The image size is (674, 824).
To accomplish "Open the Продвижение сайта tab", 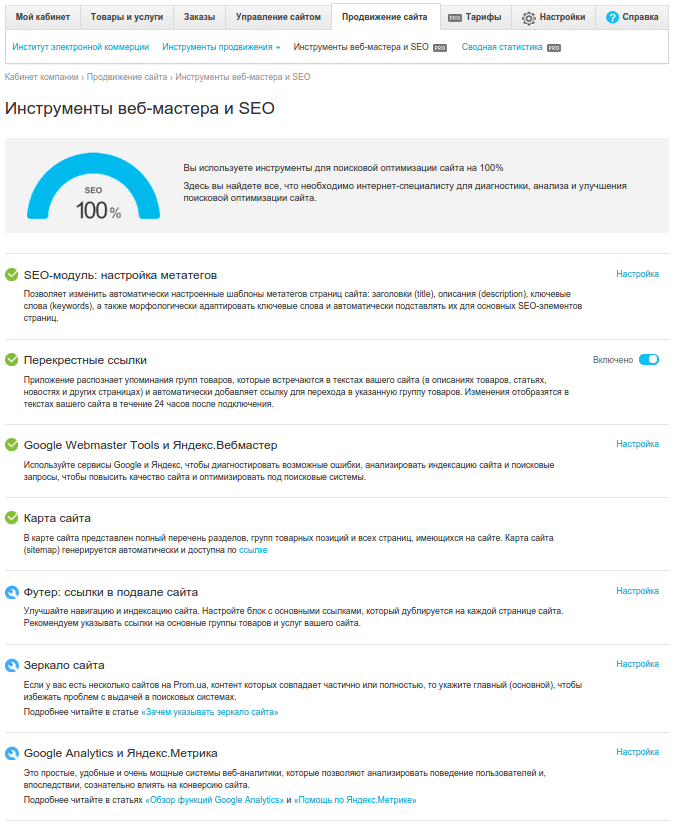I will click(x=385, y=17).
